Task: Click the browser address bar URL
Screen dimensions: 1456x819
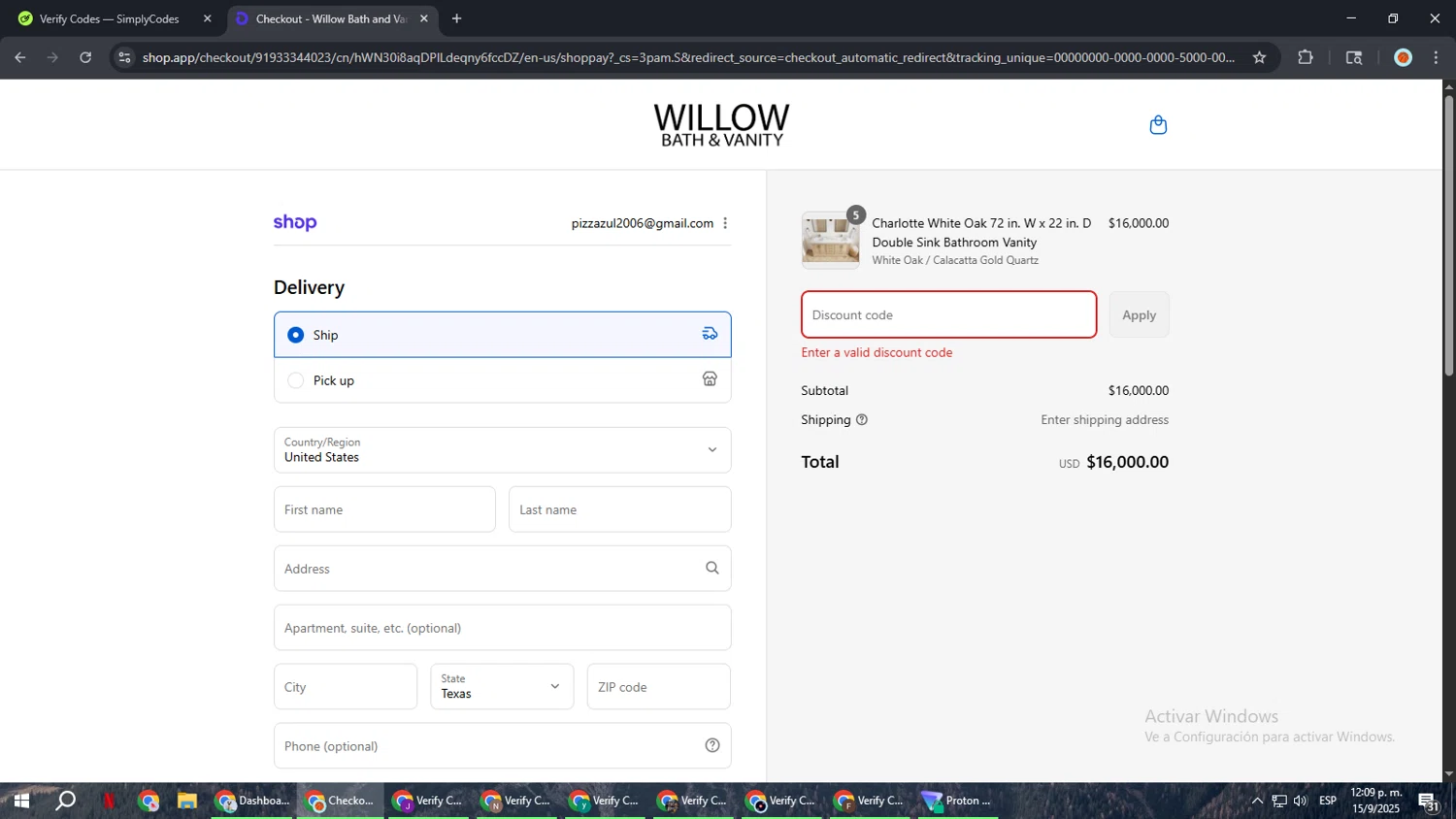Action: coord(688,57)
